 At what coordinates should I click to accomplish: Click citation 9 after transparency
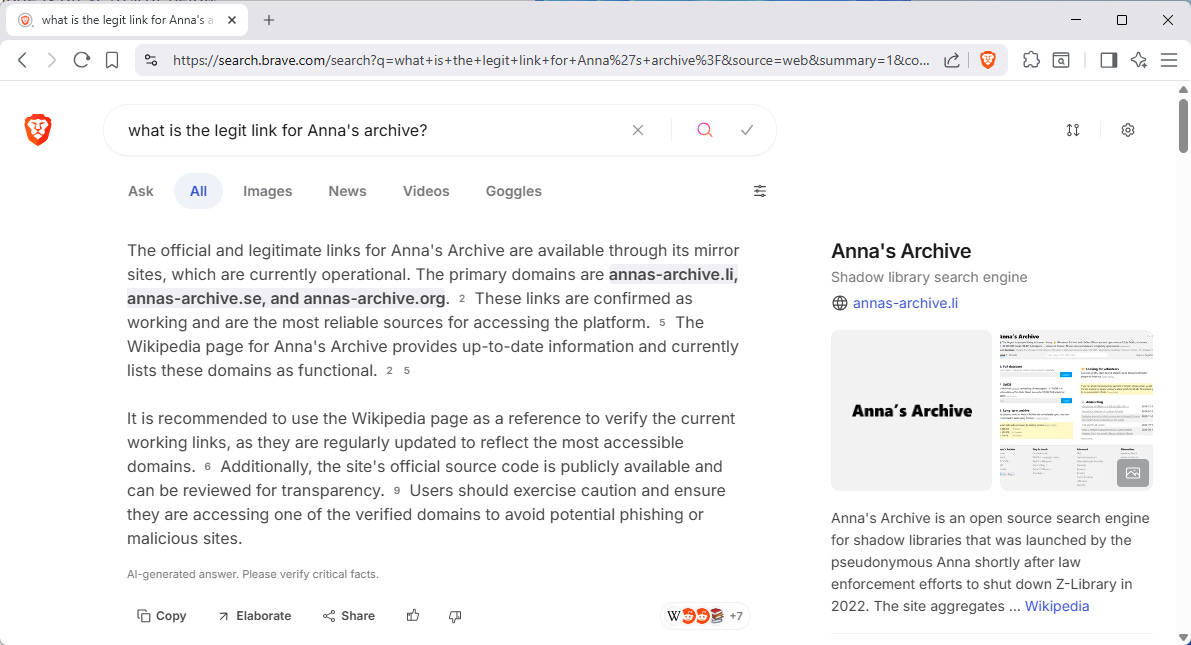point(396,491)
